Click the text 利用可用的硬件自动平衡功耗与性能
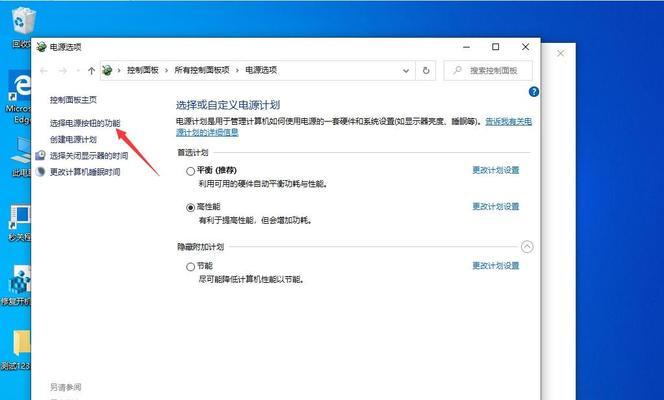The image size is (664, 400). point(263,184)
